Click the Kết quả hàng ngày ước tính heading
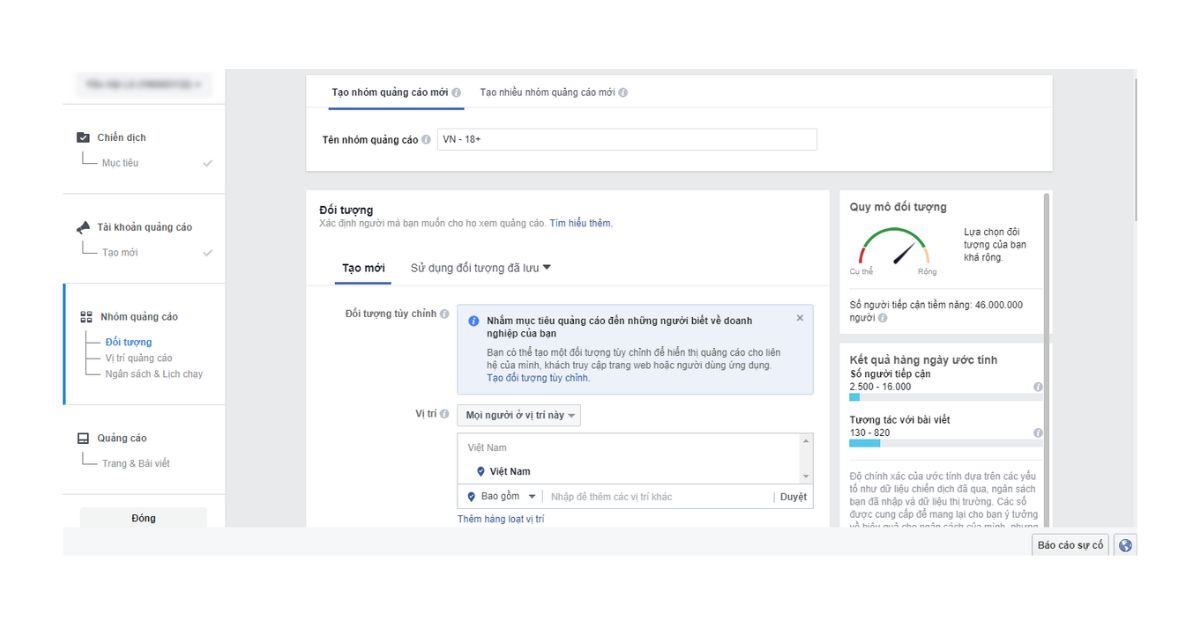Screen dimensions: 1200x625 tap(923, 359)
